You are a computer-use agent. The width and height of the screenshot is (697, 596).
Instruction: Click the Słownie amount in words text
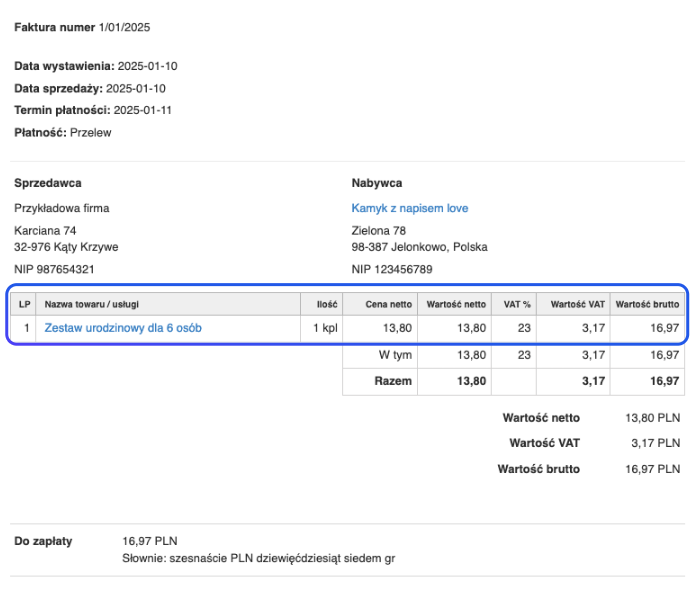pyautogui.click(x=258, y=558)
